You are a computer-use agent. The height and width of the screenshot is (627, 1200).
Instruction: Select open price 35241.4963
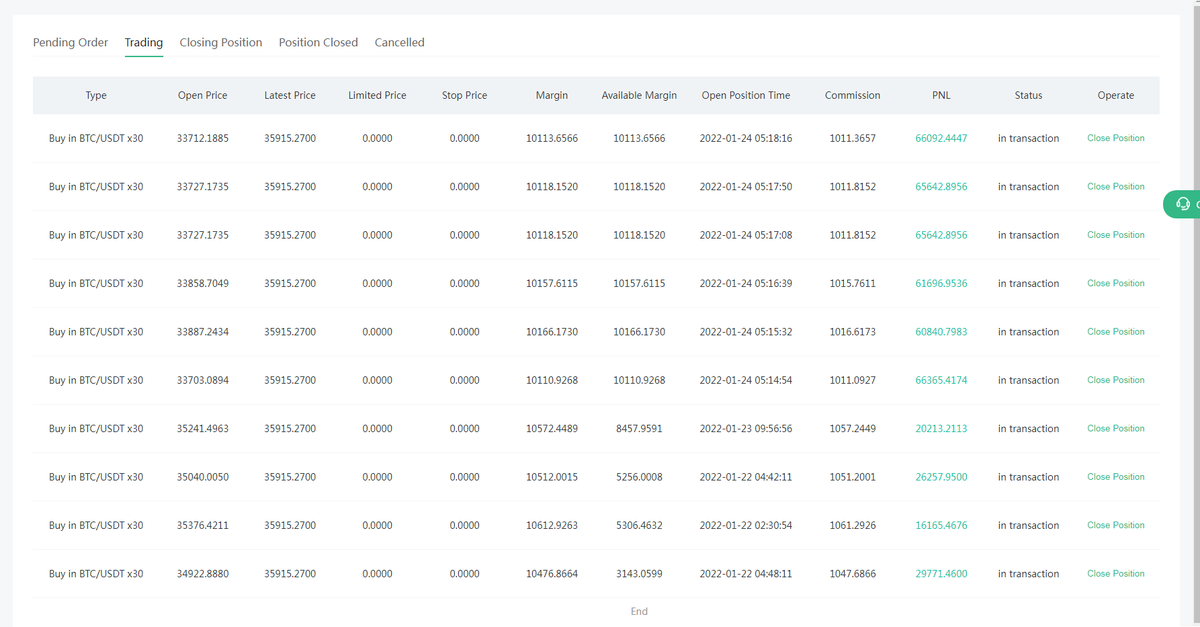pyautogui.click(x=203, y=428)
